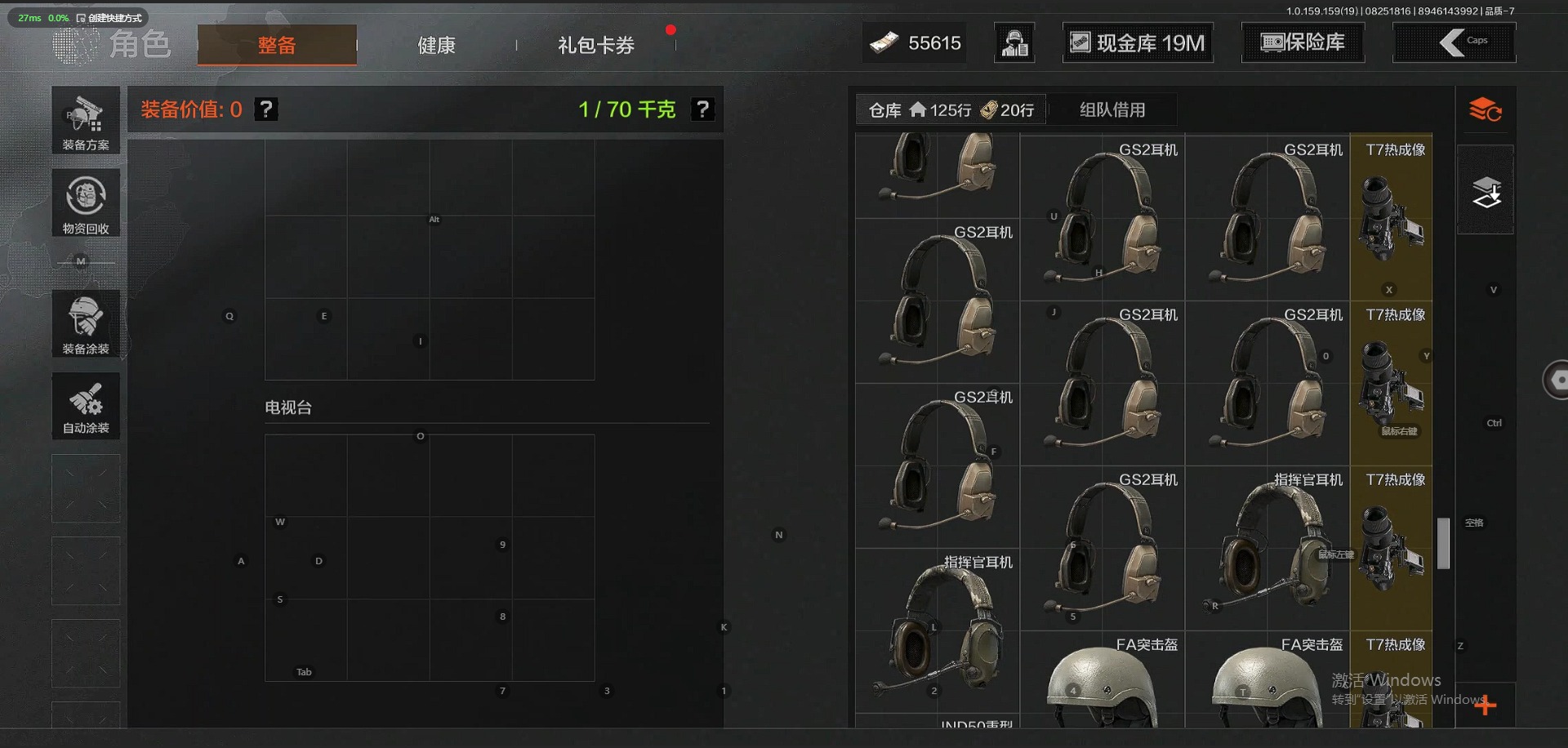Switch to the 健康 tab

[437, 45]
